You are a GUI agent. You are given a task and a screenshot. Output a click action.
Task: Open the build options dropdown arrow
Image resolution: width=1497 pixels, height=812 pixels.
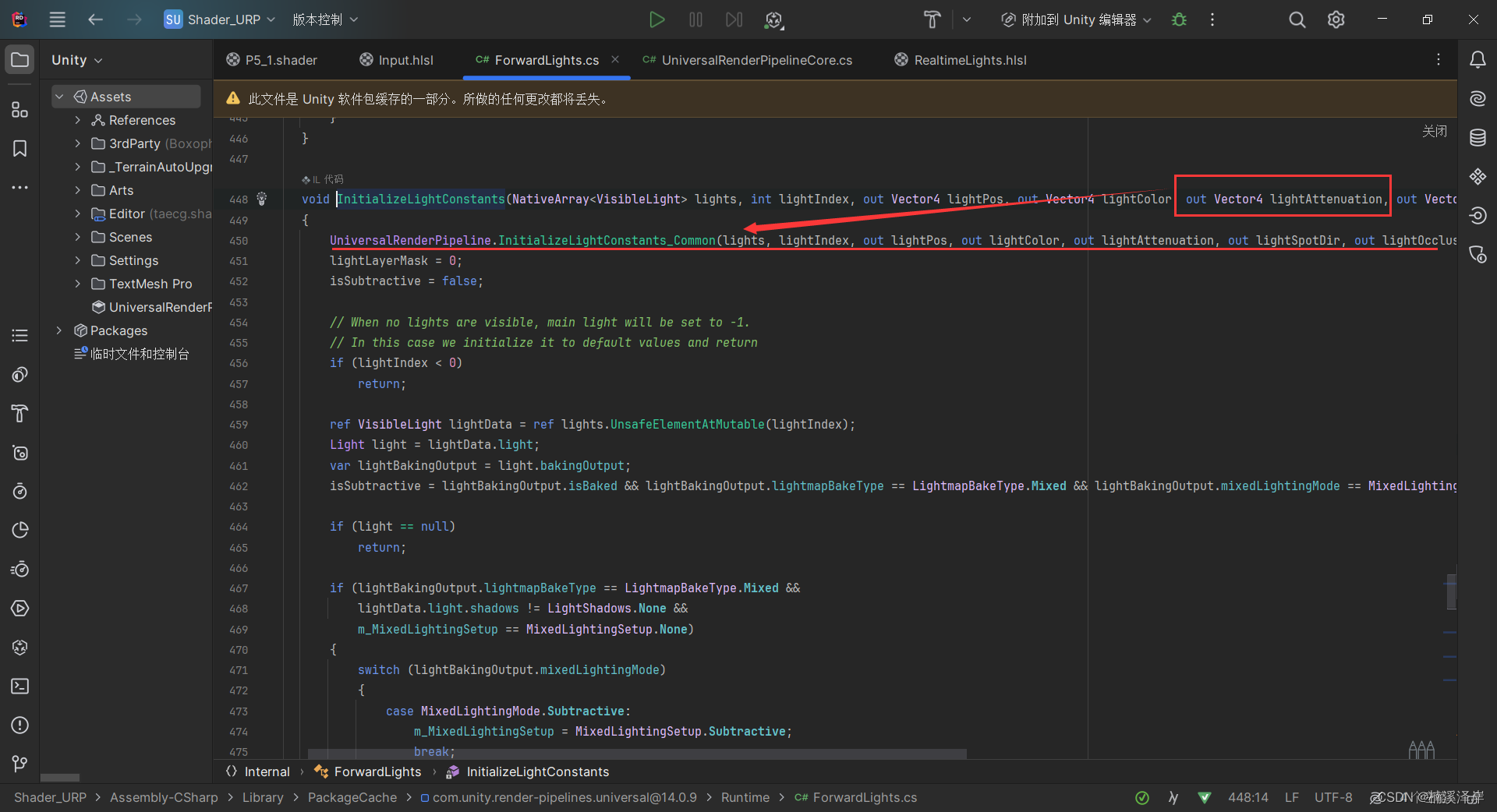967,19
